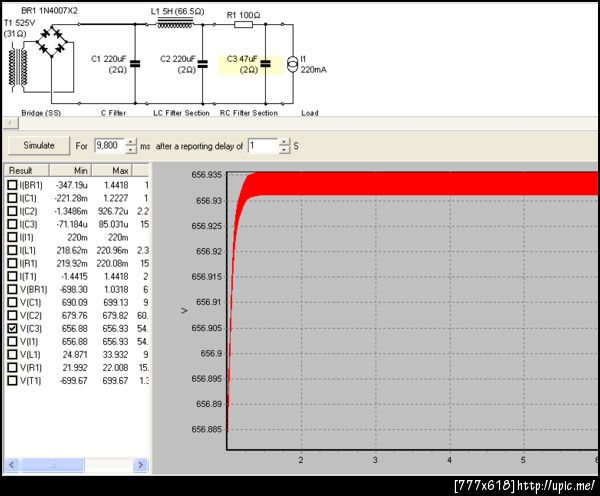Enable the V(C2) result checkbox
This screenshot has width=600, height=496.
13,315
